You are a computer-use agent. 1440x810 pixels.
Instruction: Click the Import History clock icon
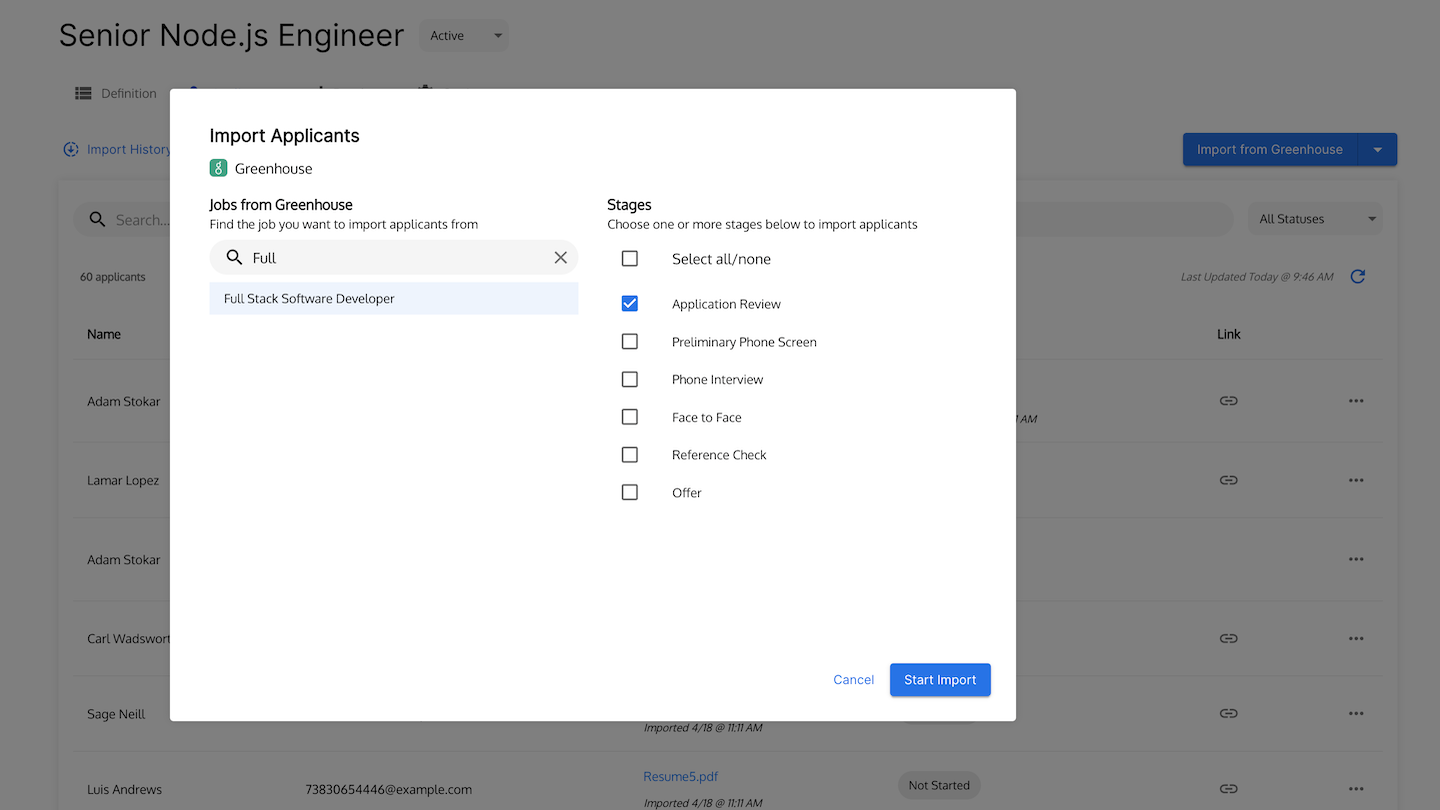(71, 150)
